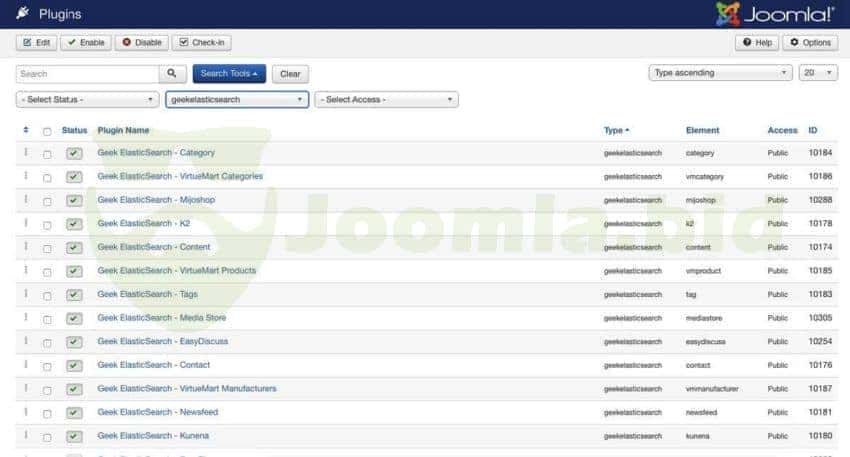Open the 20 items per page dropdown

pos(818,73)
